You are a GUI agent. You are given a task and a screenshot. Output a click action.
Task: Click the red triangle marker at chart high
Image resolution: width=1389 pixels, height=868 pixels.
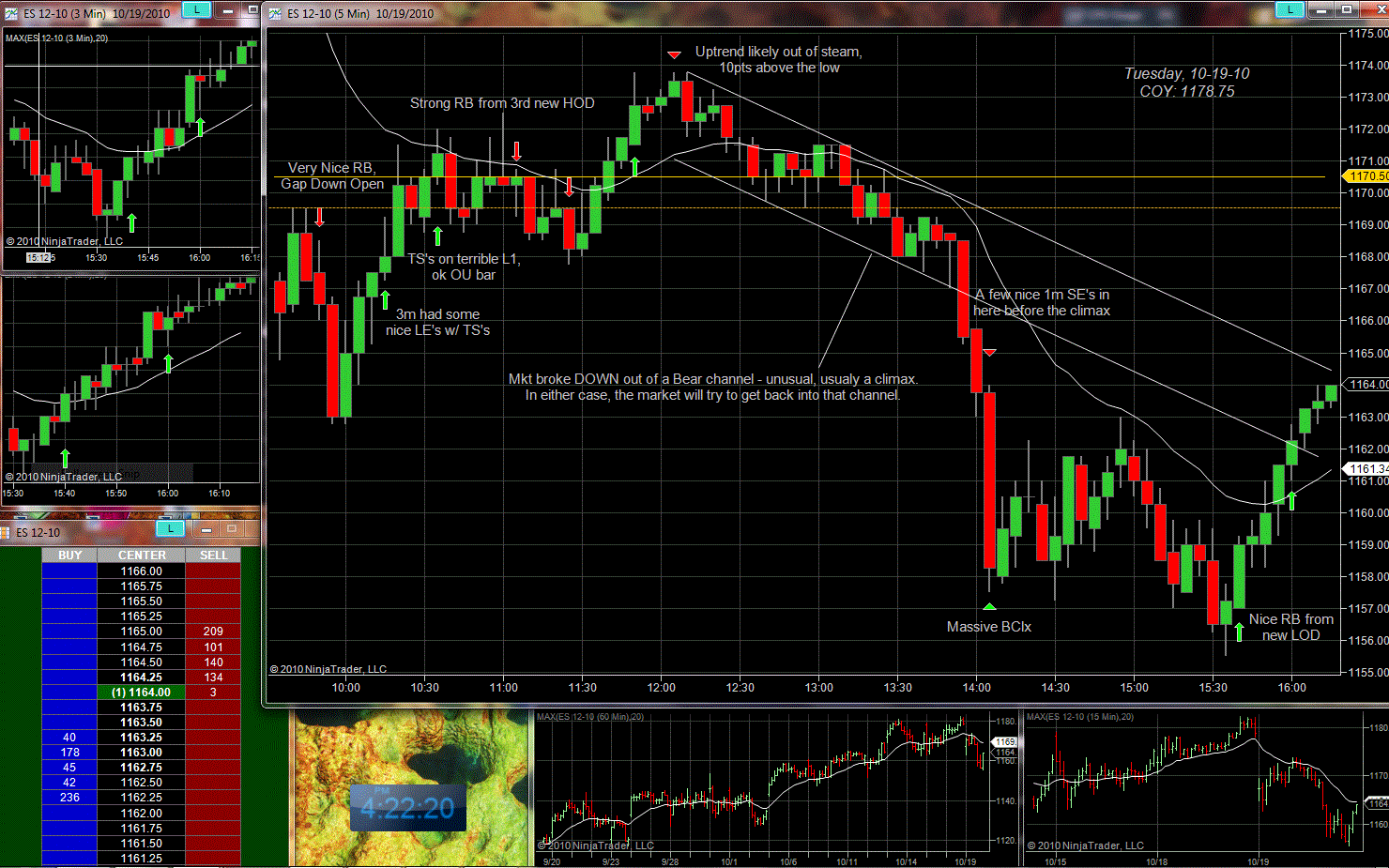click(x=674, y=55)
